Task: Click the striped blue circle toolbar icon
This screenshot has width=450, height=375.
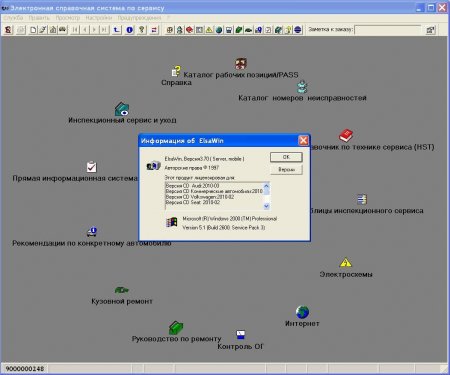Action: click(298, 30)
